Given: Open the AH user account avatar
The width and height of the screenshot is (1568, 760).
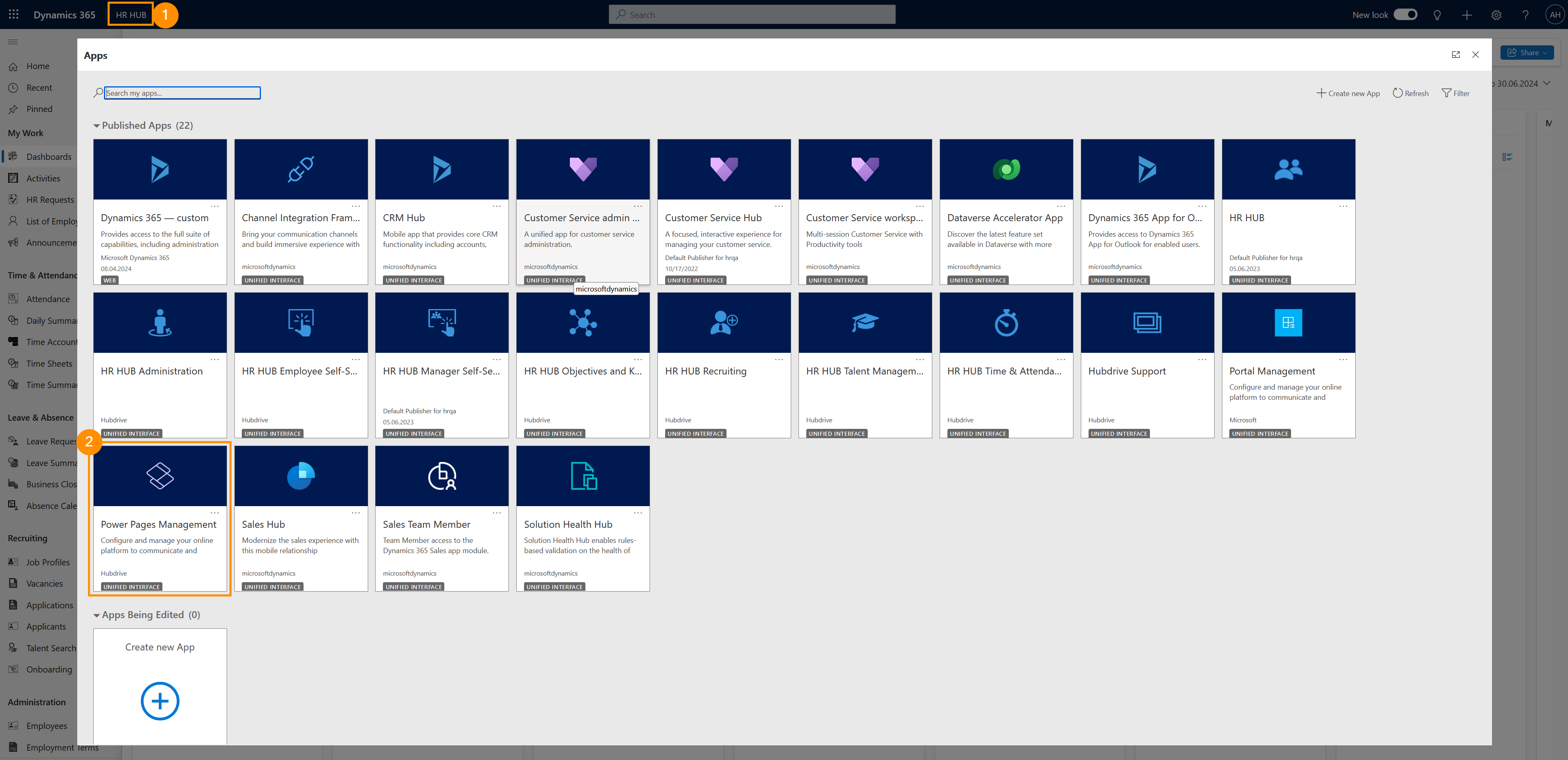Looking at the screenshot, I should pos(1555,15).
